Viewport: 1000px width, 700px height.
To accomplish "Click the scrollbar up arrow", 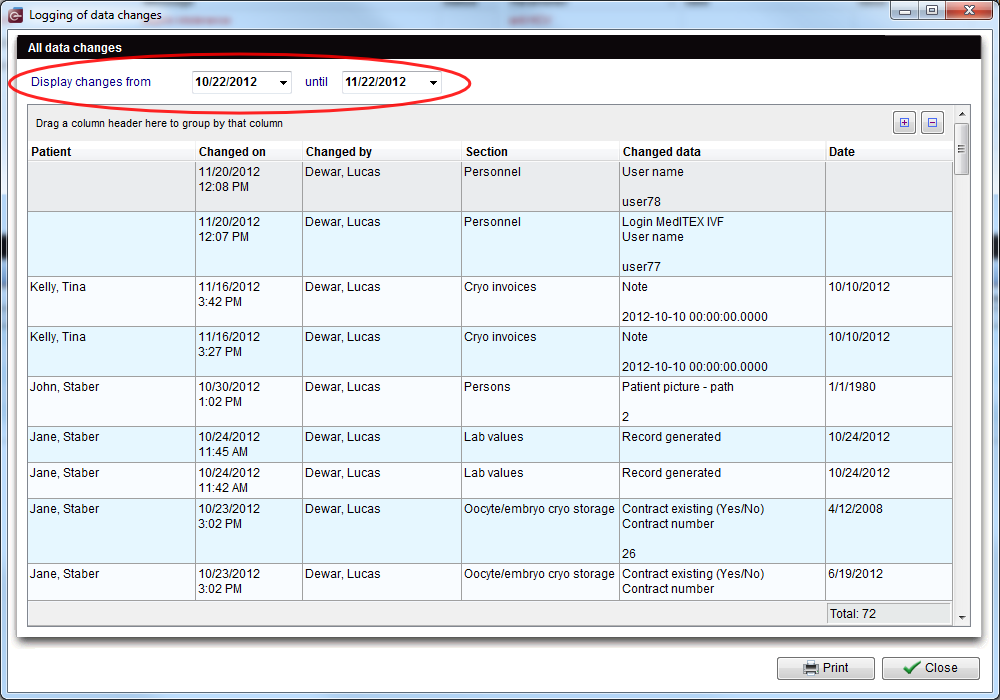I will coord(962,114).
